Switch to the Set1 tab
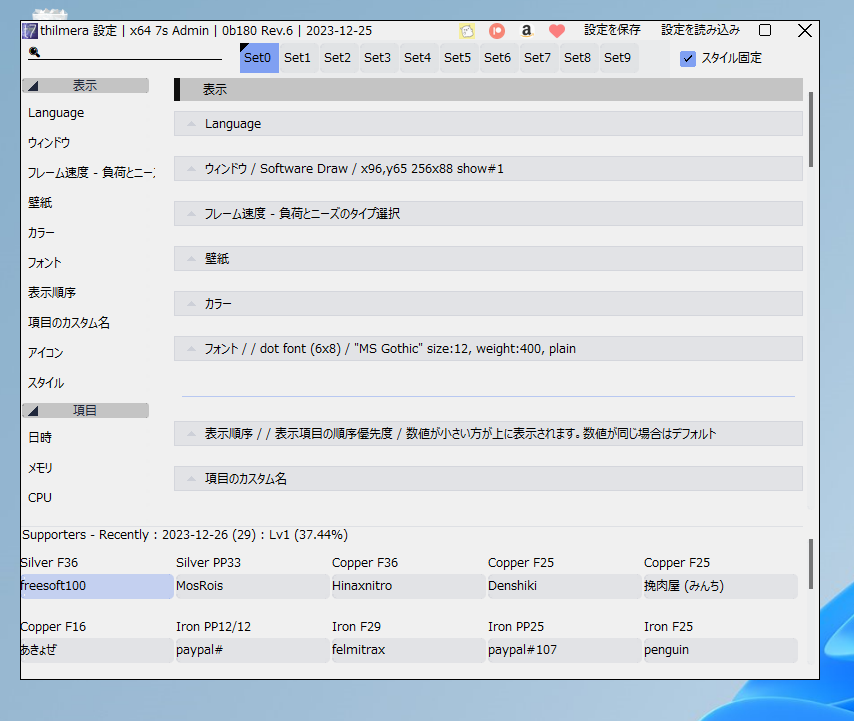Viewport: 854px width, 721px height. point(297,58)
